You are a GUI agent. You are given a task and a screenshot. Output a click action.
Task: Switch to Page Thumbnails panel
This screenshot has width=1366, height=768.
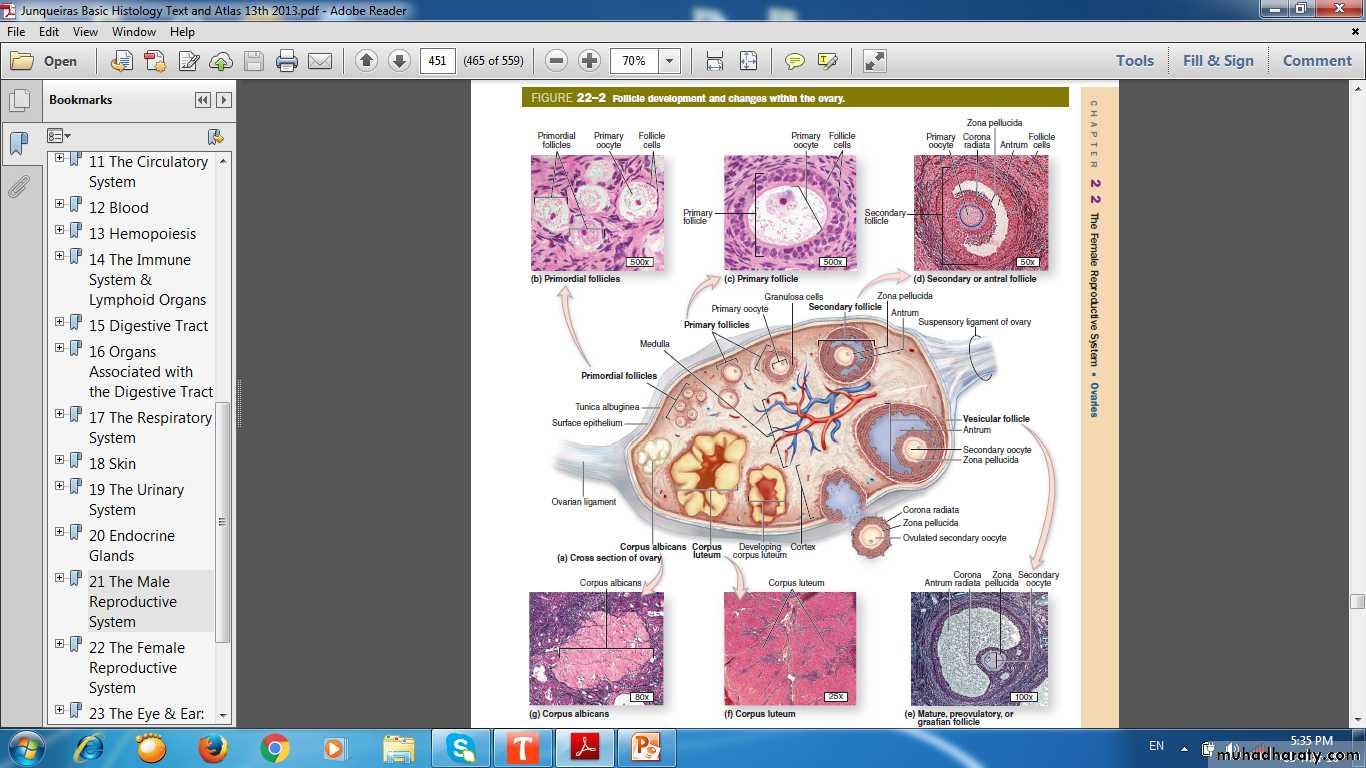coord(18,101)
